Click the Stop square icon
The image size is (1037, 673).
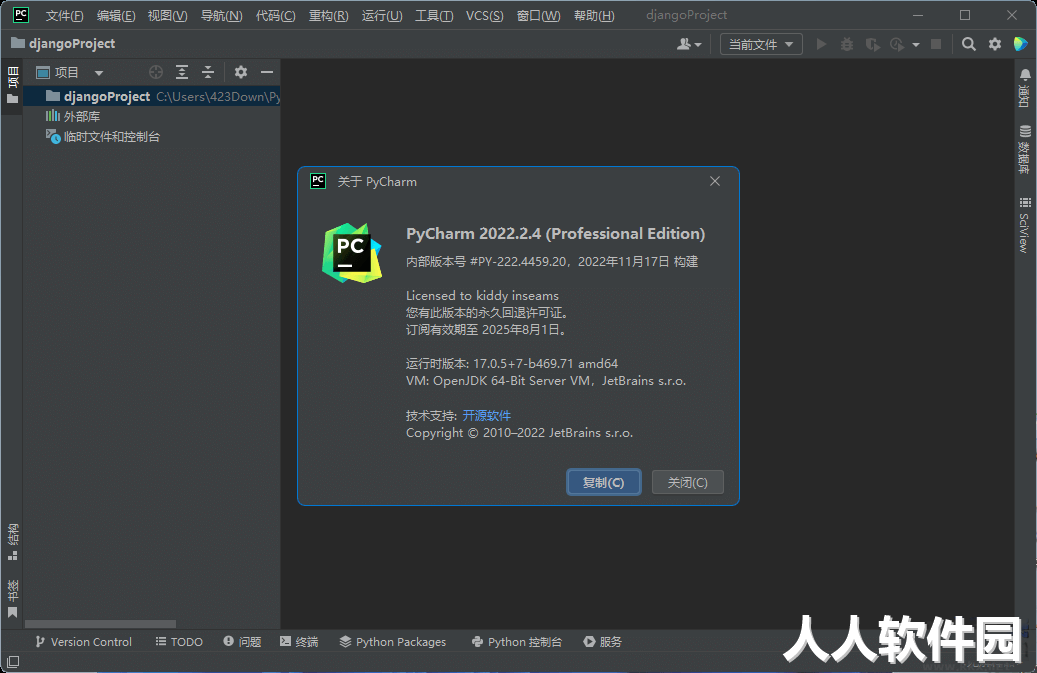pyautogui.click(x=936, y=44)
